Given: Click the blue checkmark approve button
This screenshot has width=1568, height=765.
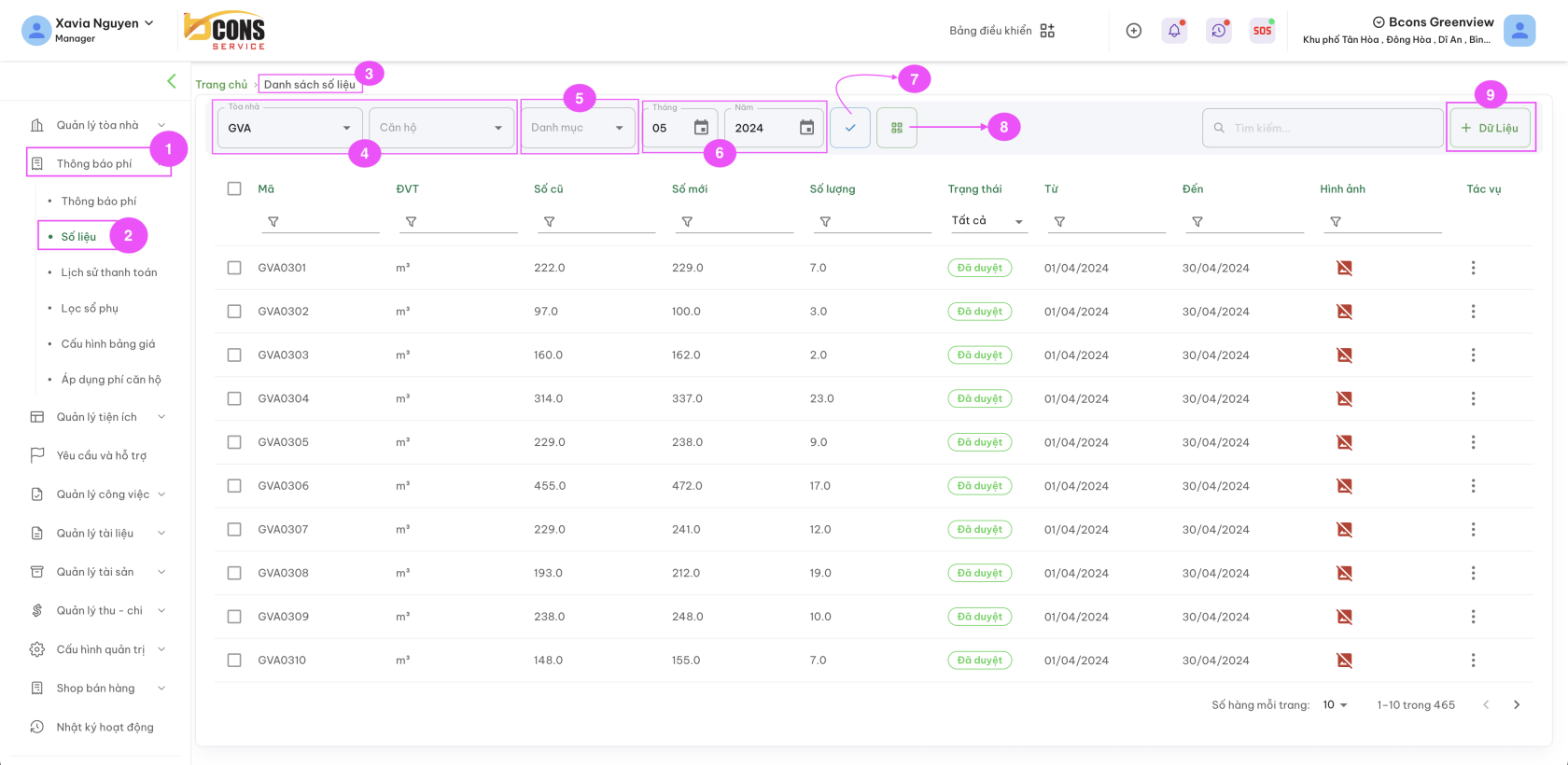Looking at the screenshot, I should click(850, 128).
